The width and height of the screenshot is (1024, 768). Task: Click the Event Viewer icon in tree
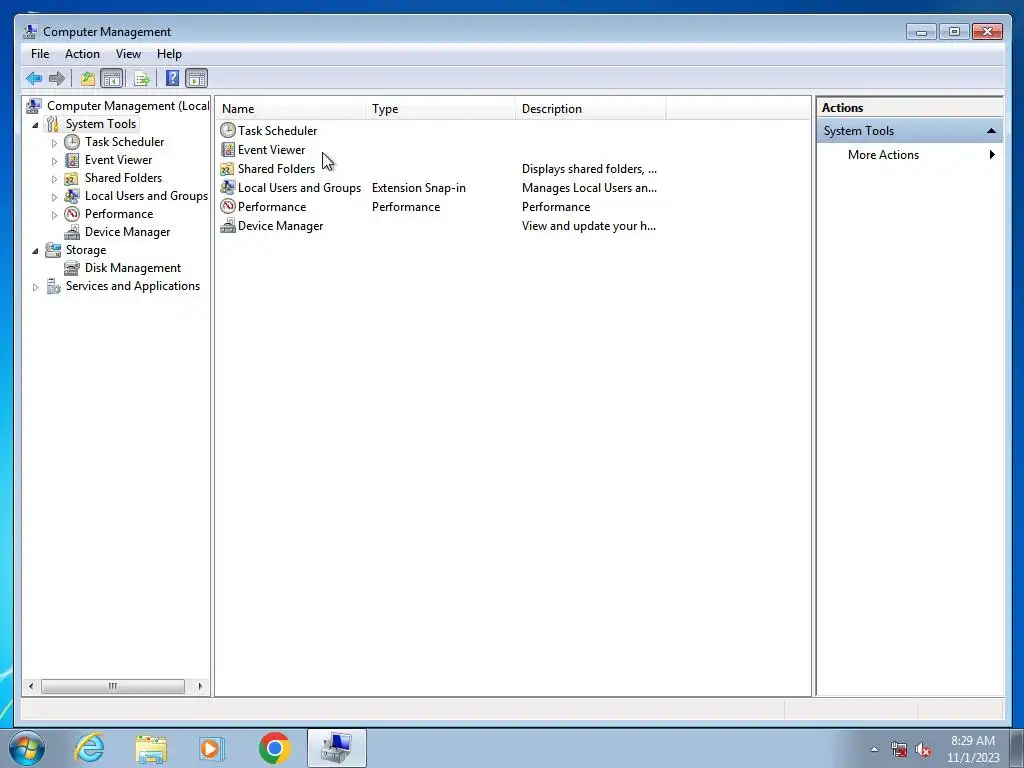[72, 160]
